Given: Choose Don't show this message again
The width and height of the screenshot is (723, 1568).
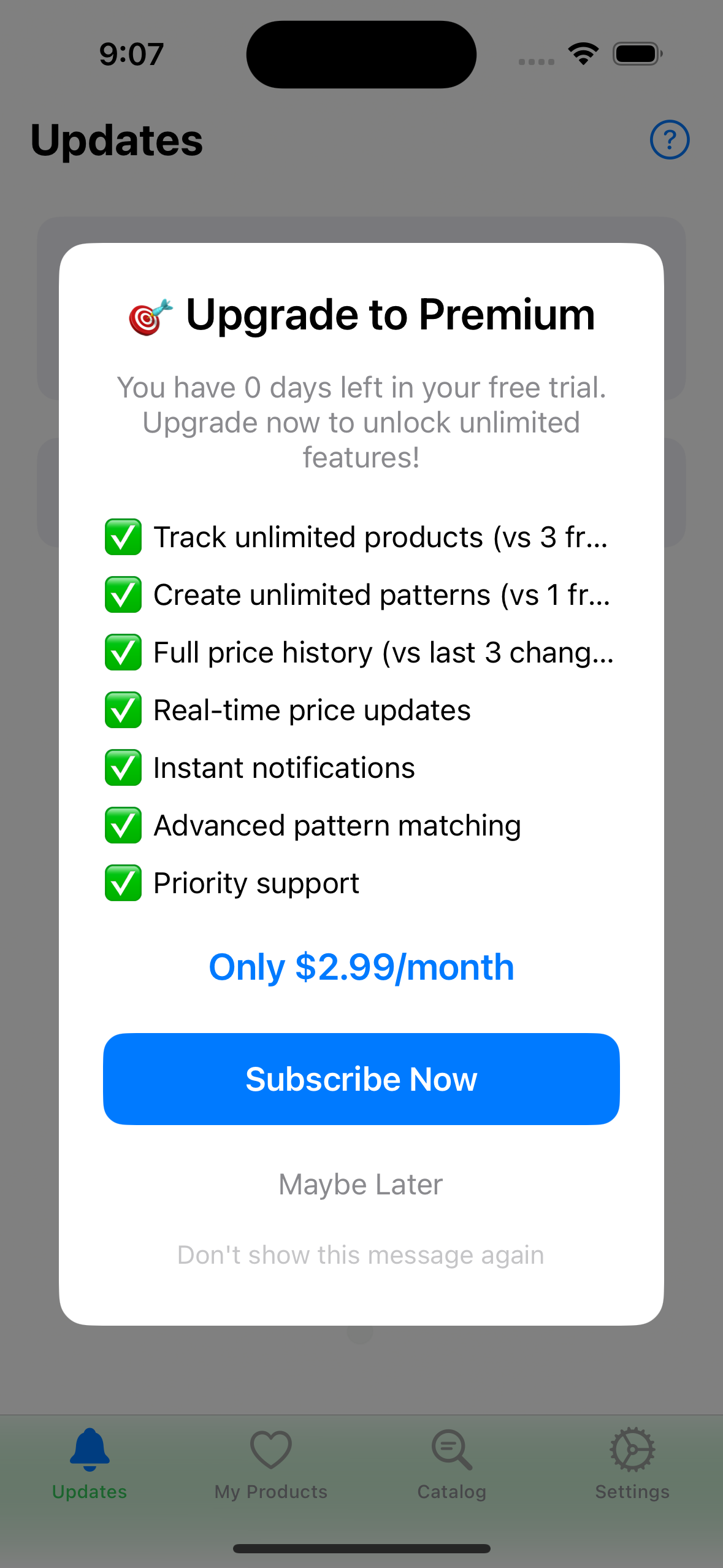Looking at the screenshot, I should (361, 1255).
